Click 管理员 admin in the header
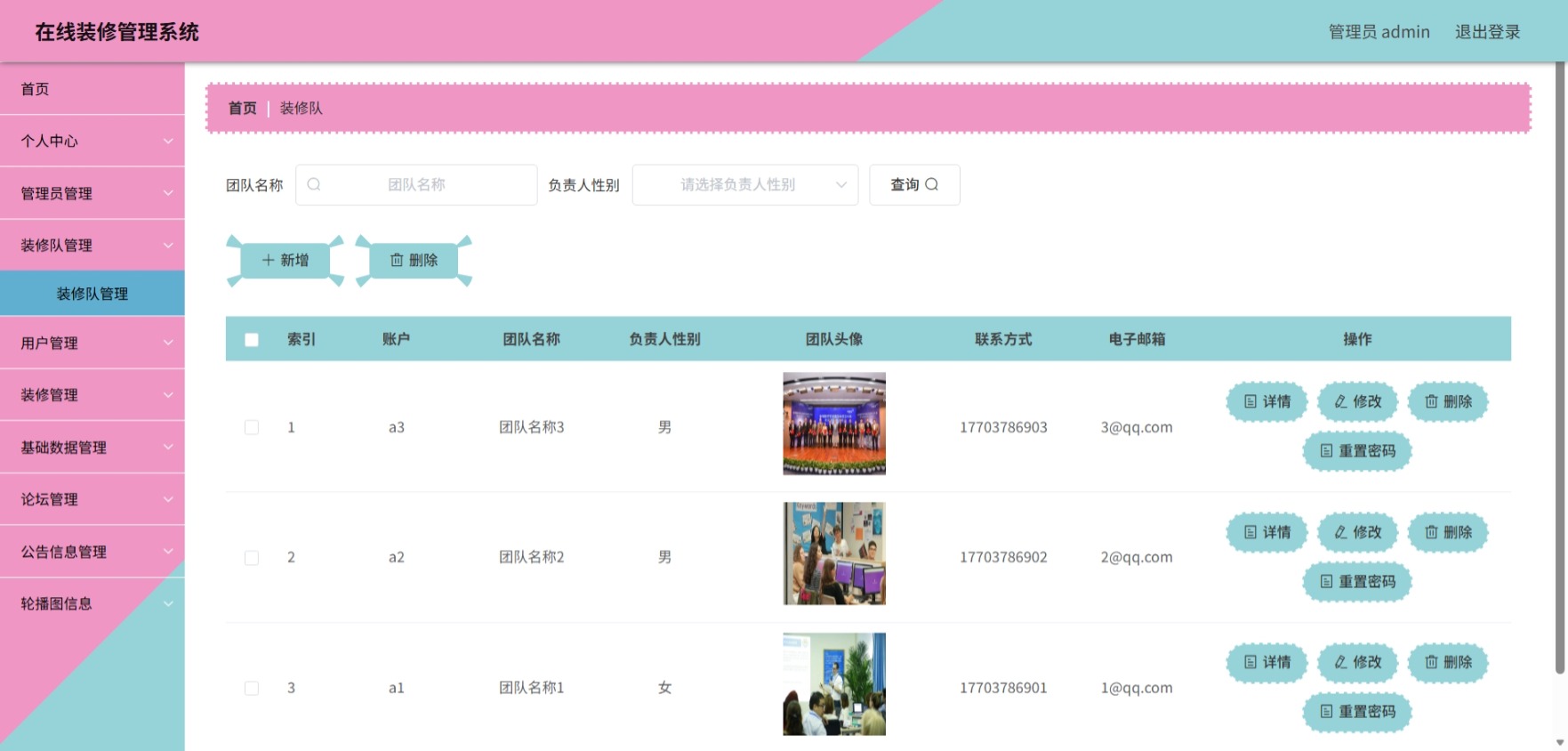 pyautogui.click(x=1379, y=32)
